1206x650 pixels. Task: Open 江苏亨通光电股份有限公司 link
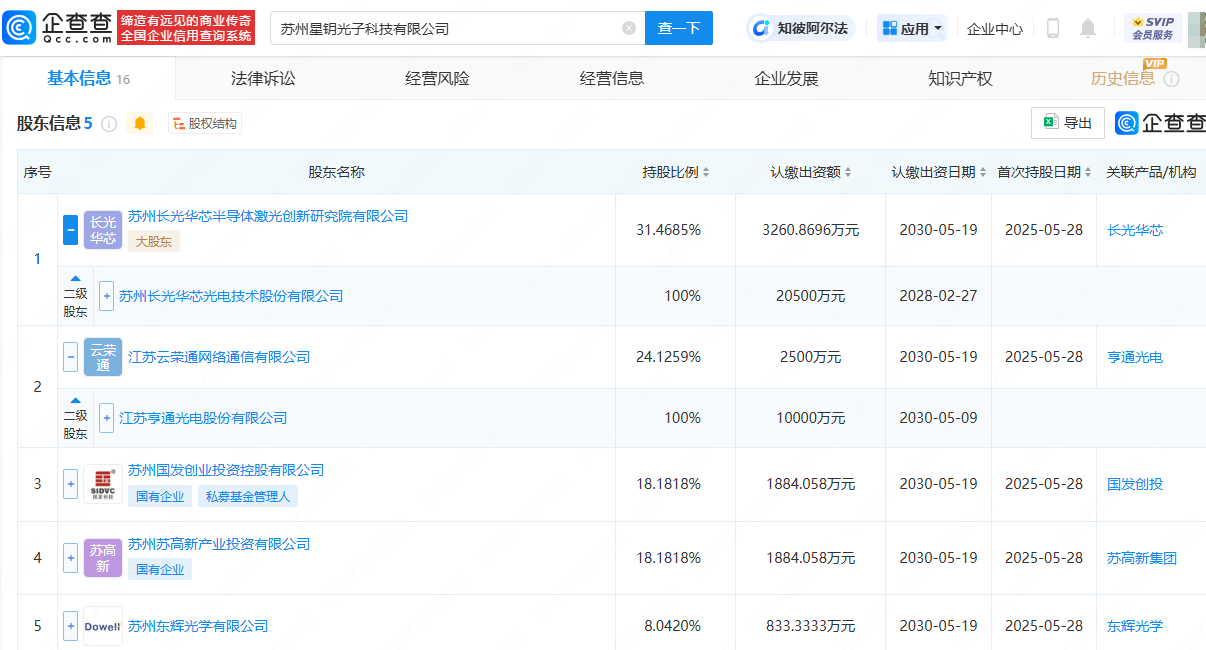coord(203,418)
